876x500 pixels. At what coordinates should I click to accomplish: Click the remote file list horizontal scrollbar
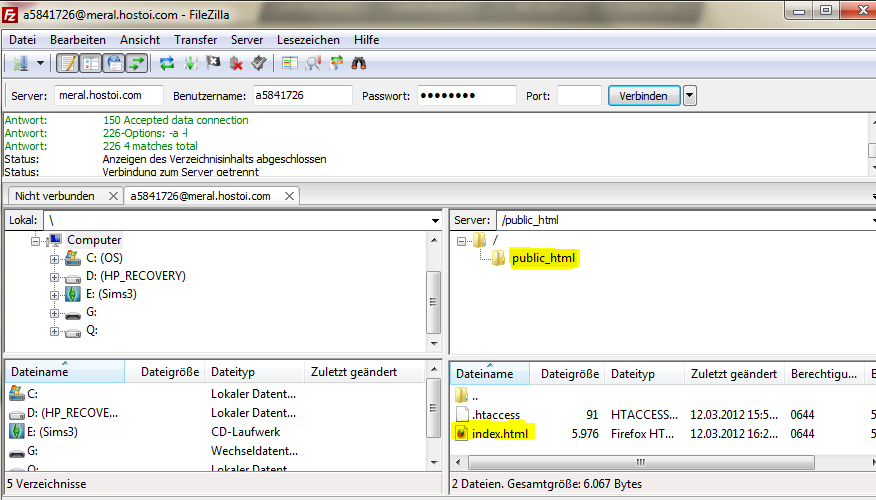pos(641,462)
